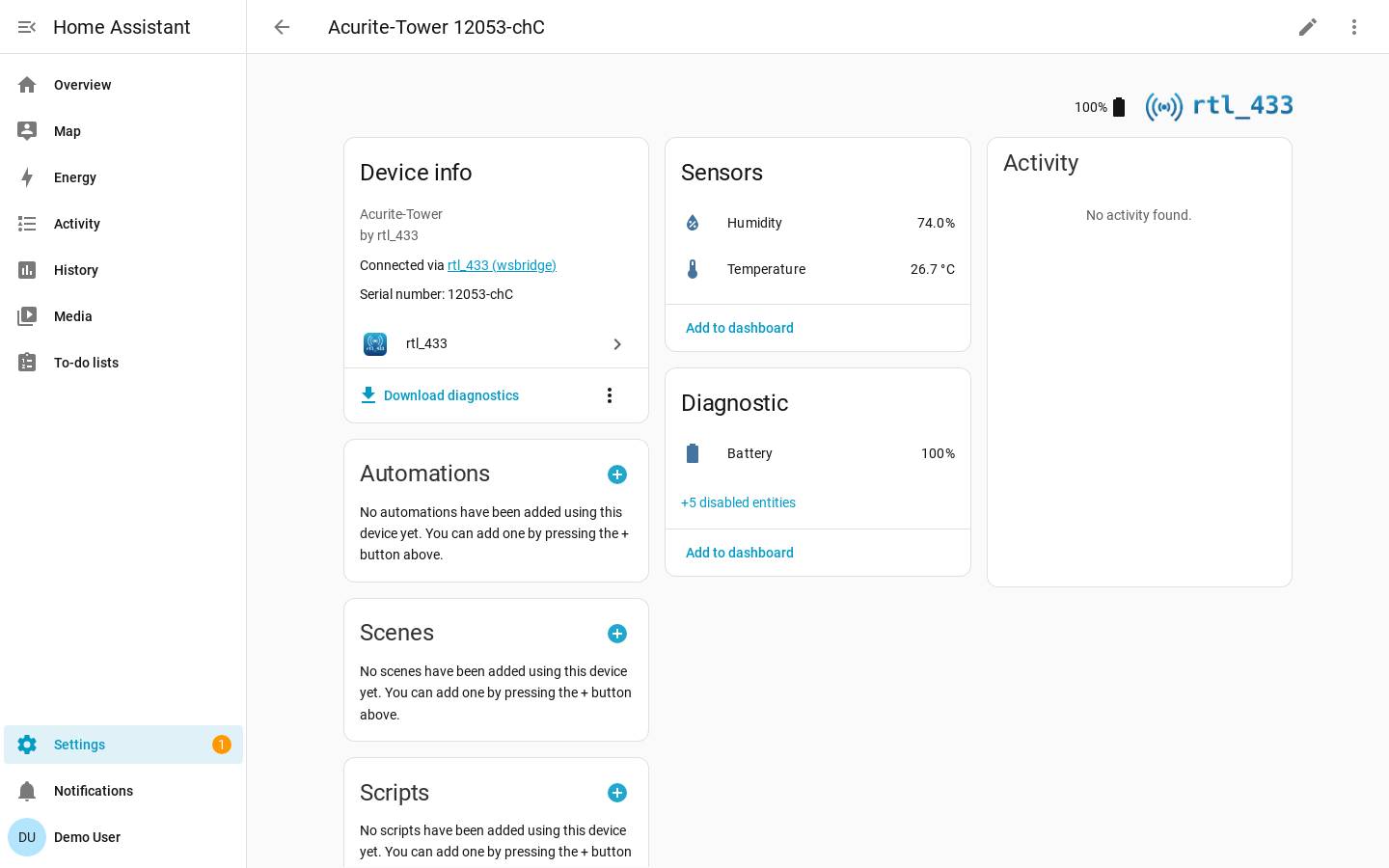Add Diagnostic card to dashboard

point(740,553)
